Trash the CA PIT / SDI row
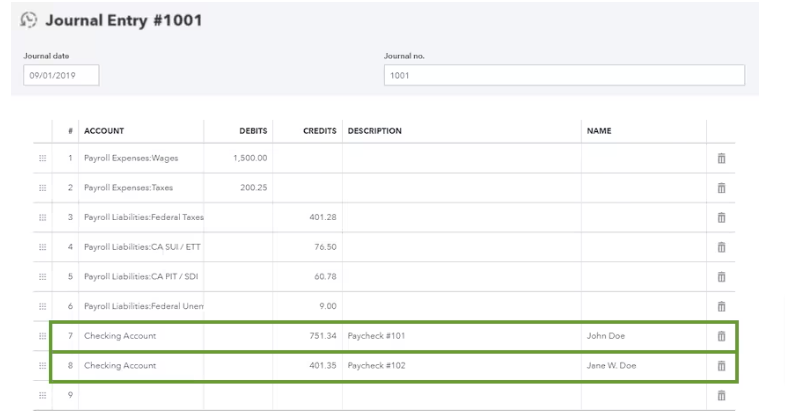 [x=720, y=277]
